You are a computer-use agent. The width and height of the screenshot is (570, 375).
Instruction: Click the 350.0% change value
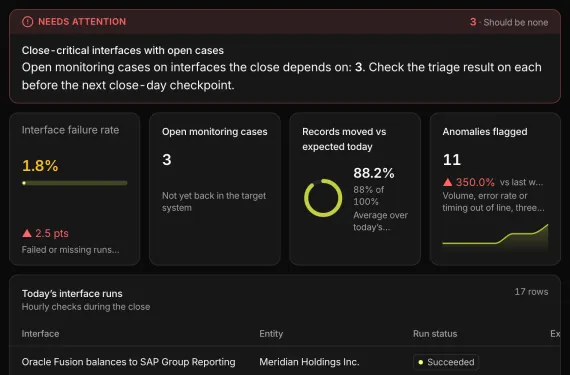tap(475, 182)
